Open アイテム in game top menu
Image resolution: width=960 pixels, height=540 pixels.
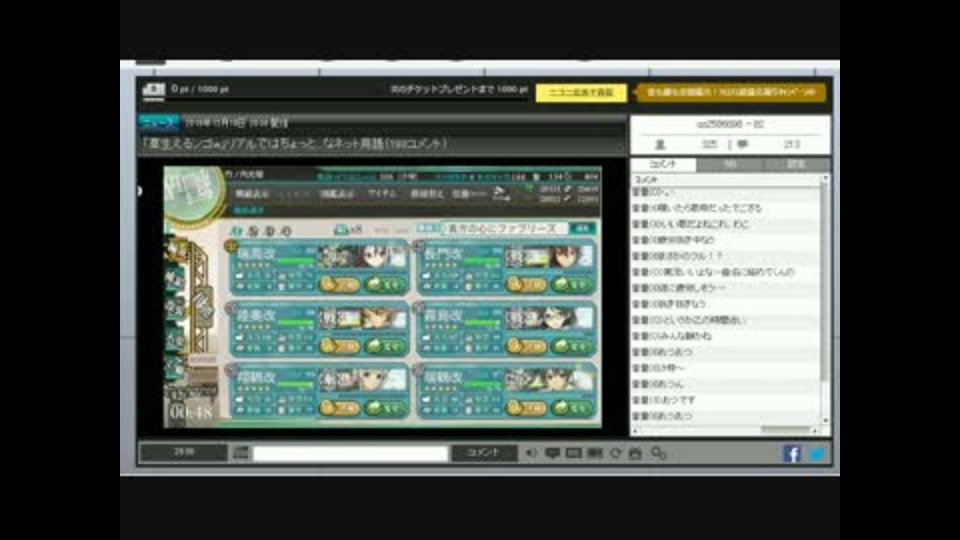pyautogui.click(x=381, y=194)
